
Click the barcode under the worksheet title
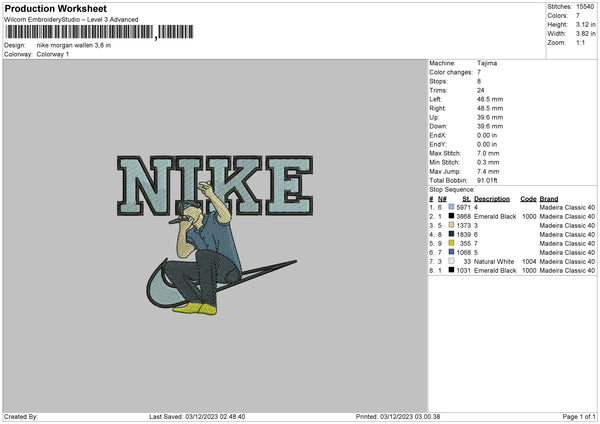[99, 32]
